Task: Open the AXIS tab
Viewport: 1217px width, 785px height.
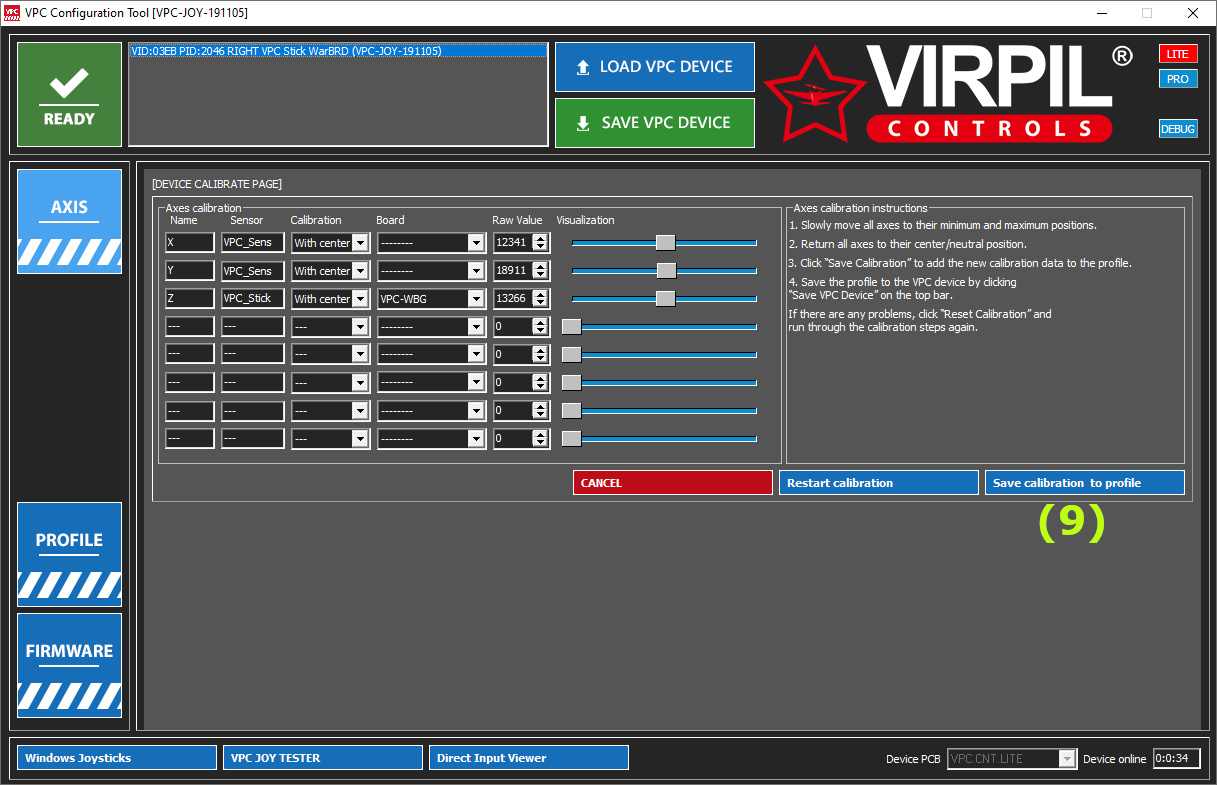Action: (x=69, y=221)
